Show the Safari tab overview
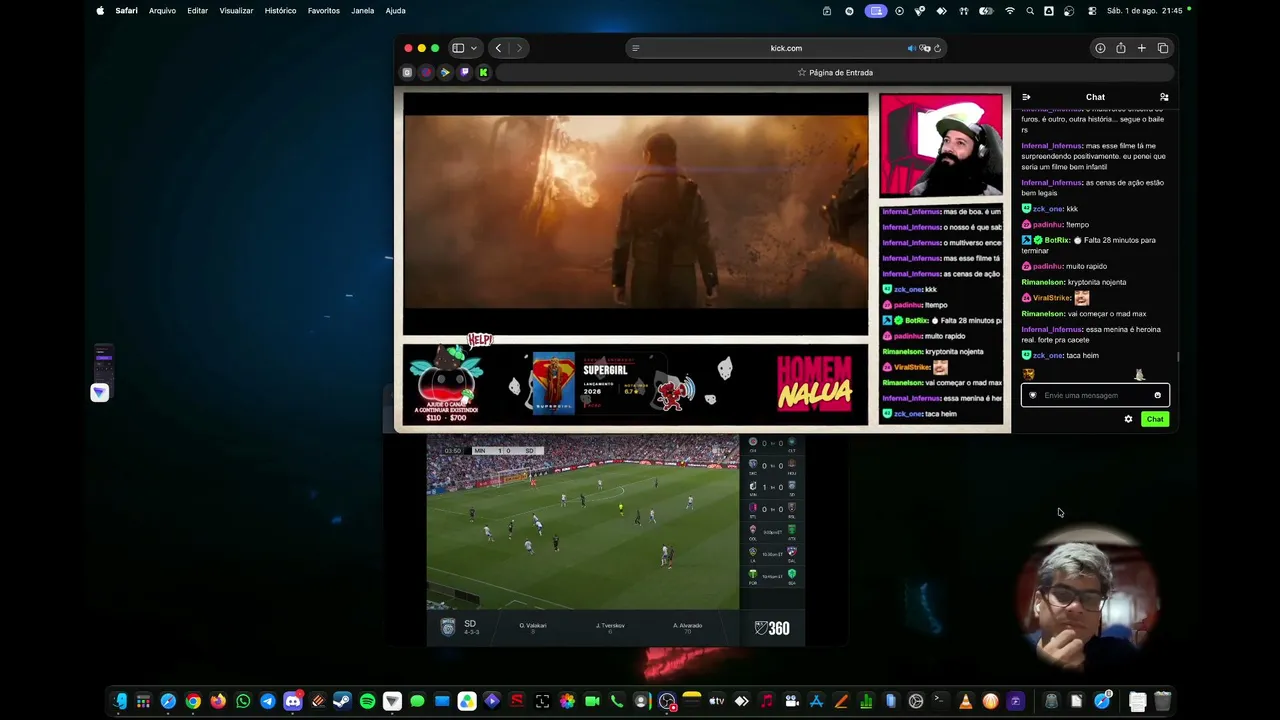Screen dimensions: 1280x720 pyautogui.click(x=1163, y=48)
